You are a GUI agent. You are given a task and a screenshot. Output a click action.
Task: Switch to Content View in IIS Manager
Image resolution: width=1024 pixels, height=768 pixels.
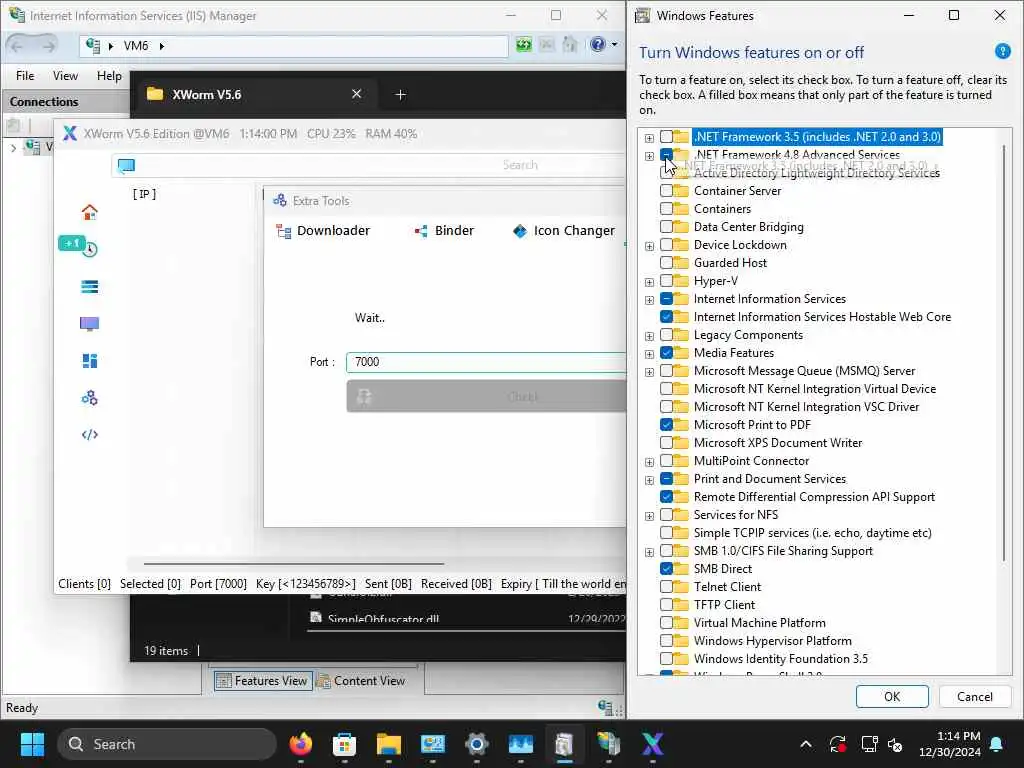click(x=361, y=680)
